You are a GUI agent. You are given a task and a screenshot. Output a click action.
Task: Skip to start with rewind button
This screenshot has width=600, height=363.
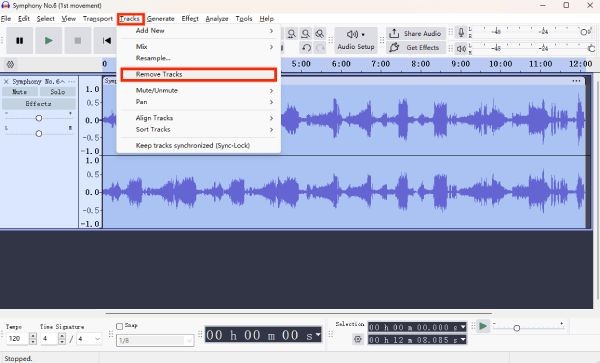tap(106, 41)
